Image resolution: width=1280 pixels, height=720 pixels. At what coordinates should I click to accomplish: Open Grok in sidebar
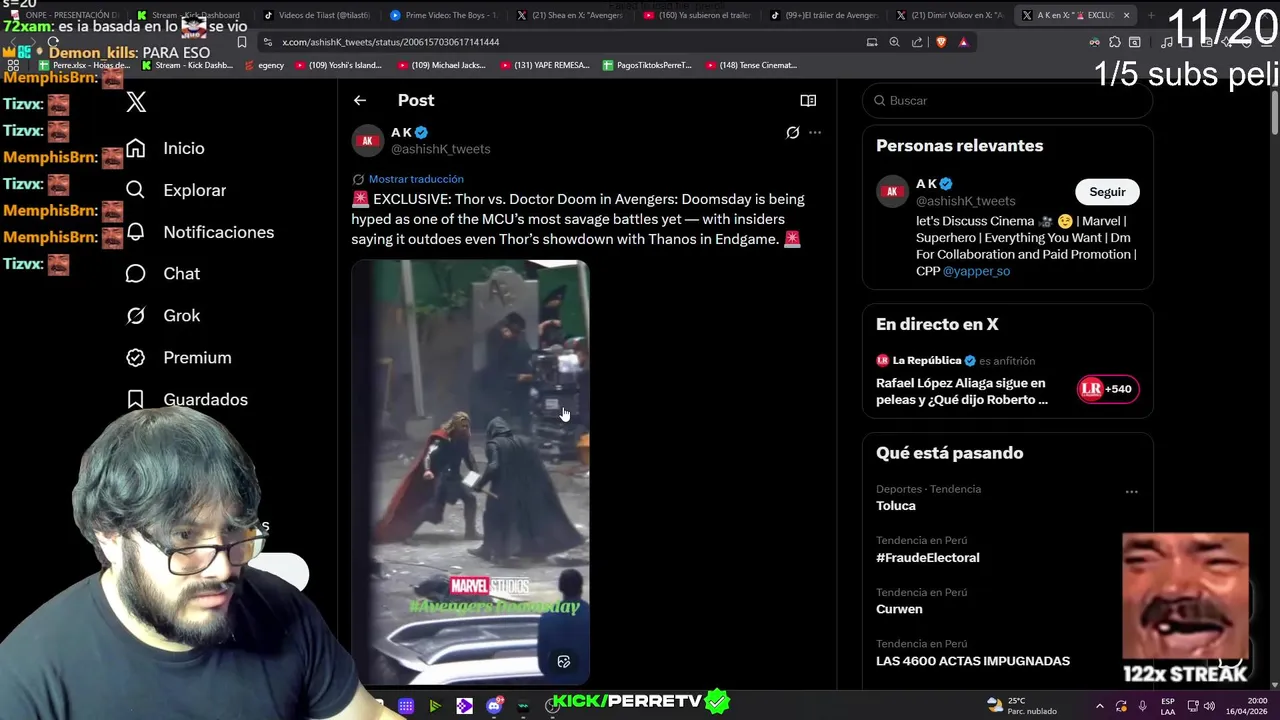(x=163, y=315)
